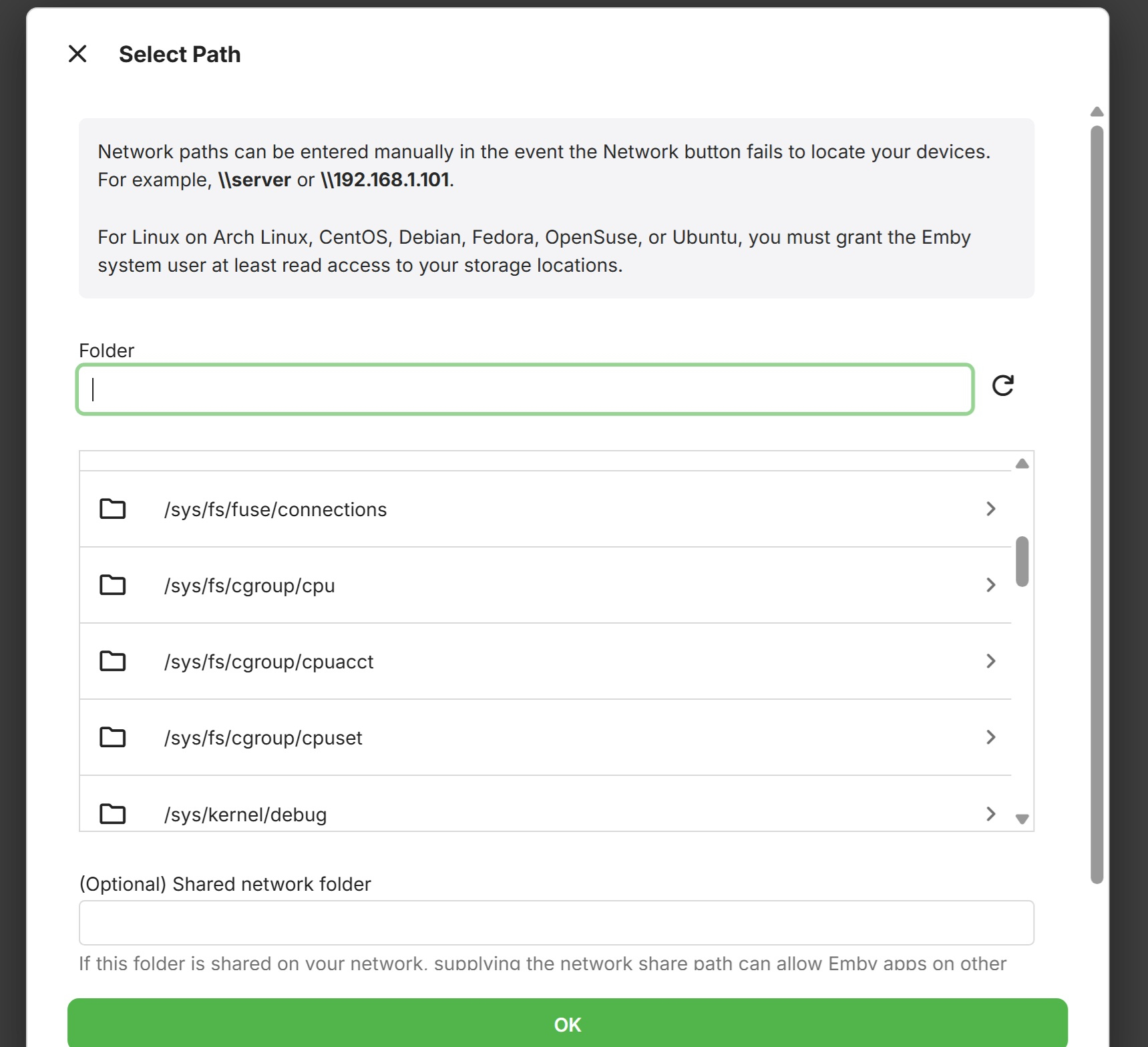
Task: Click folder icon for /sys/fs/cgroup/cpu
Action: pyautogui.click(x=112, y=585)
